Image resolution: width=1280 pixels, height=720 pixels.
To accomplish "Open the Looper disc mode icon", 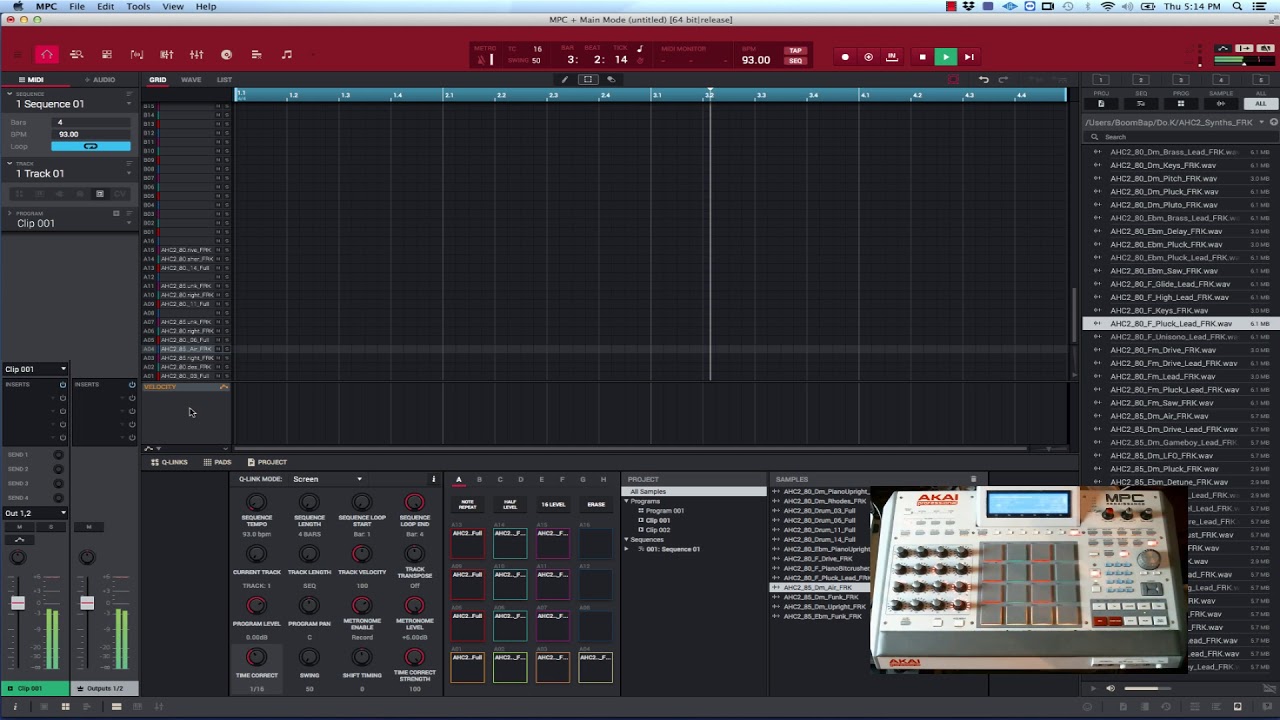I will (x=226, y=55).
